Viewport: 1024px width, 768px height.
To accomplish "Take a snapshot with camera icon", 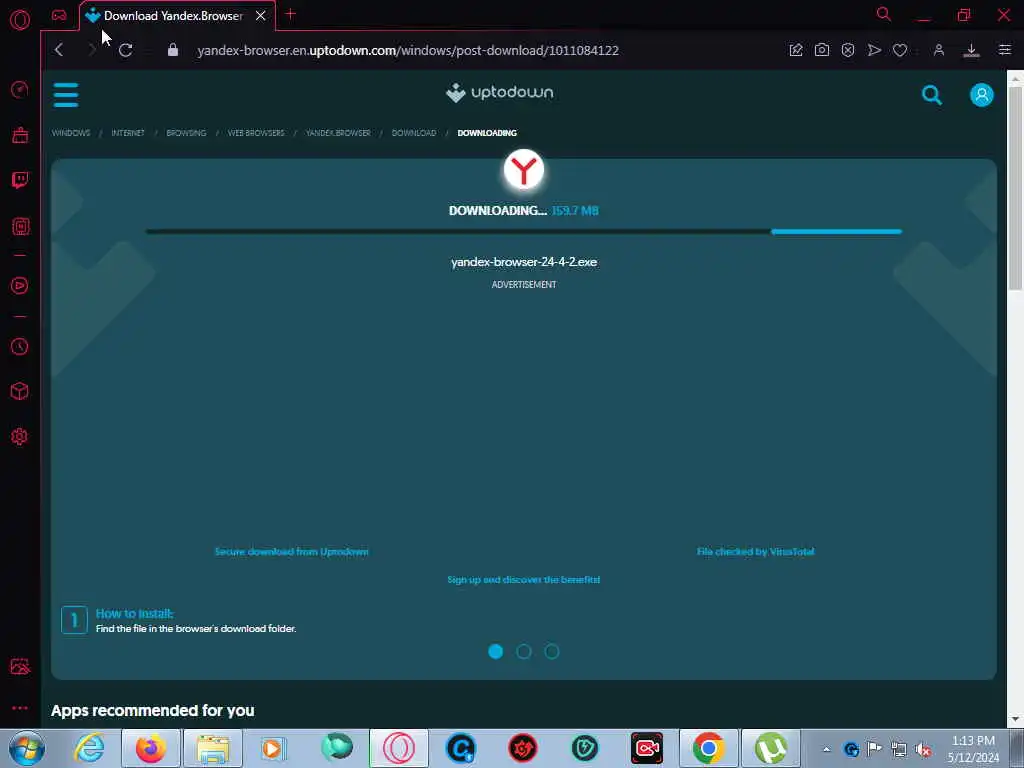I will [x=822, y=50].
